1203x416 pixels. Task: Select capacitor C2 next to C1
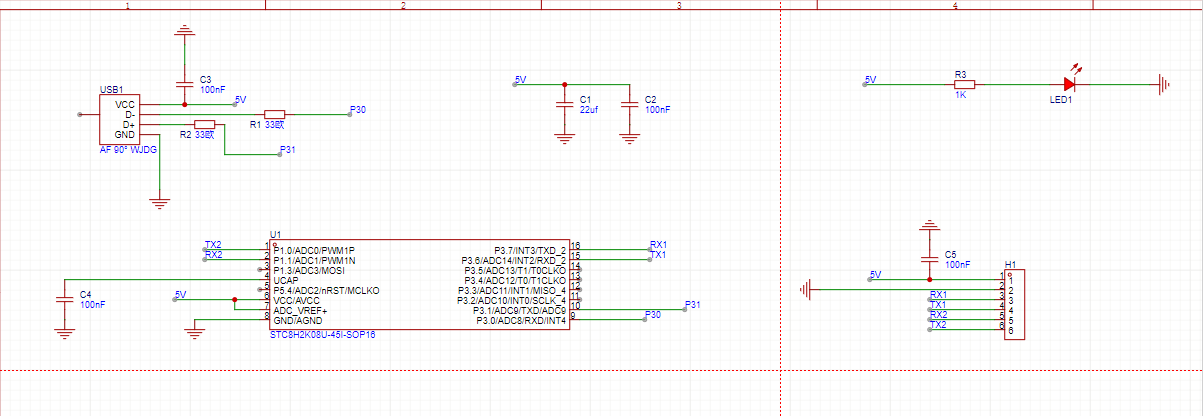(x=629, y=104)
